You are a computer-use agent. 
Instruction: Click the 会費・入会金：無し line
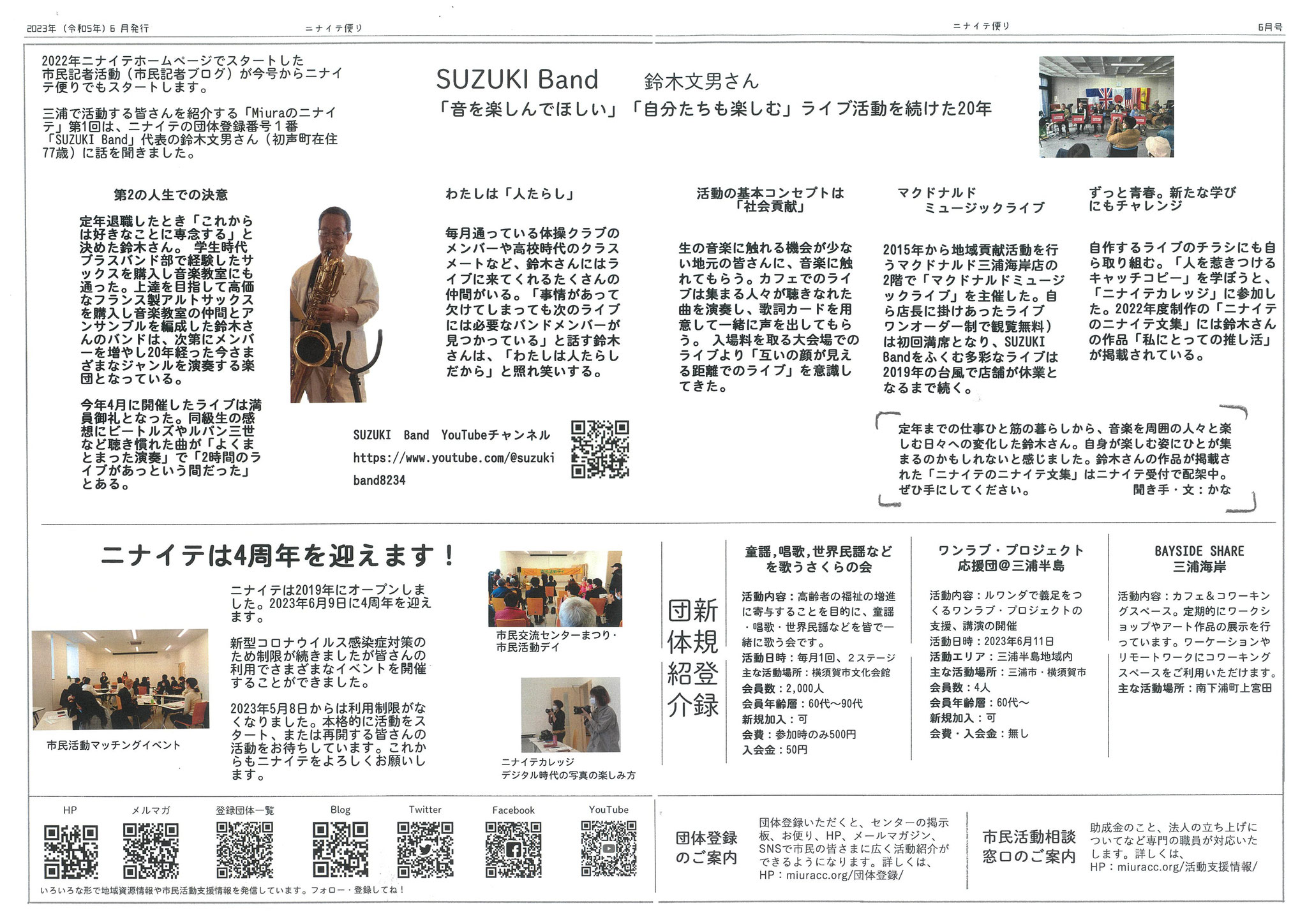coord(979,734)
